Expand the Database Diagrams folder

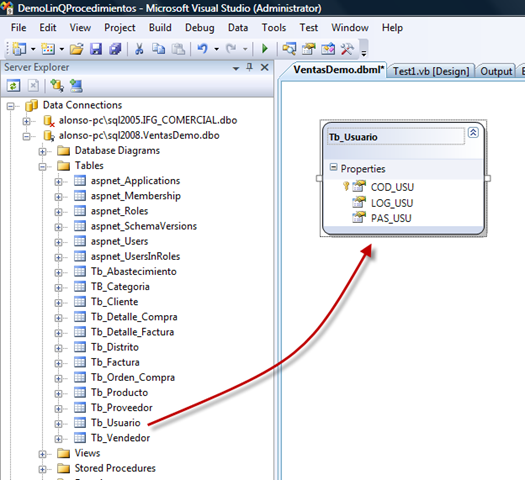pyautogui.click(x=42, y=152)
